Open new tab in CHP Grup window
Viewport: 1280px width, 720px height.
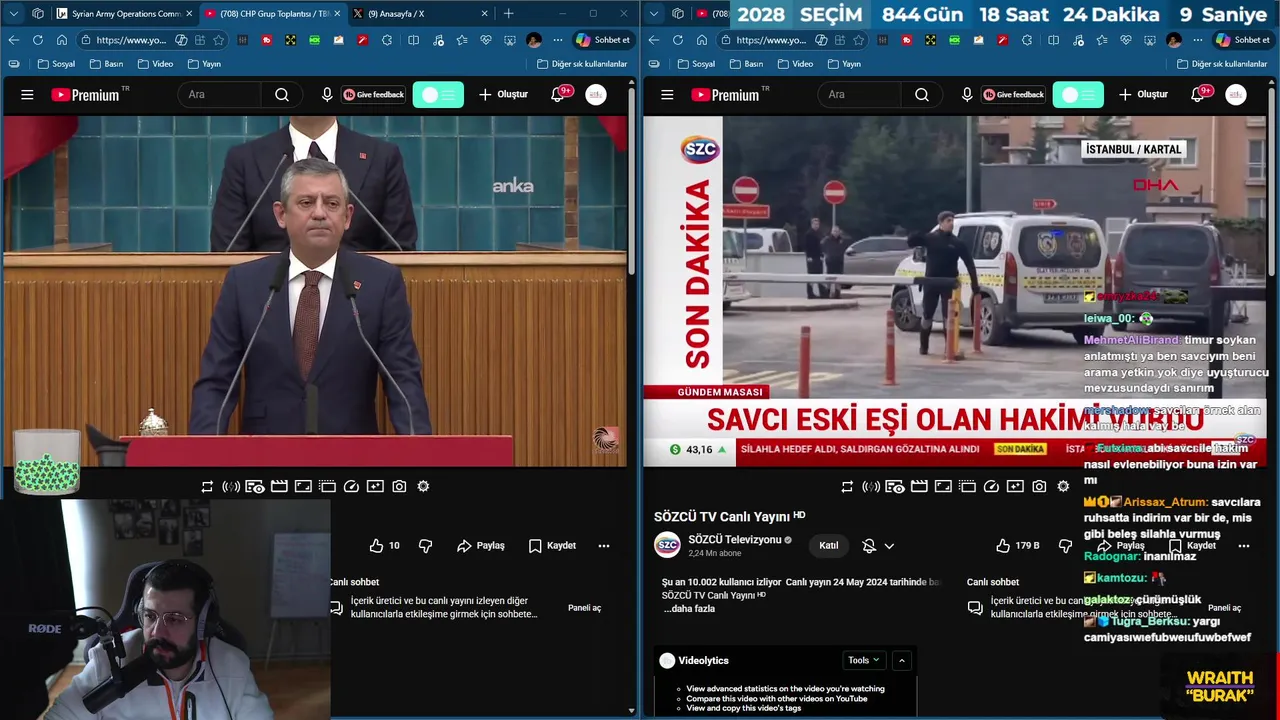click(508, 14)
